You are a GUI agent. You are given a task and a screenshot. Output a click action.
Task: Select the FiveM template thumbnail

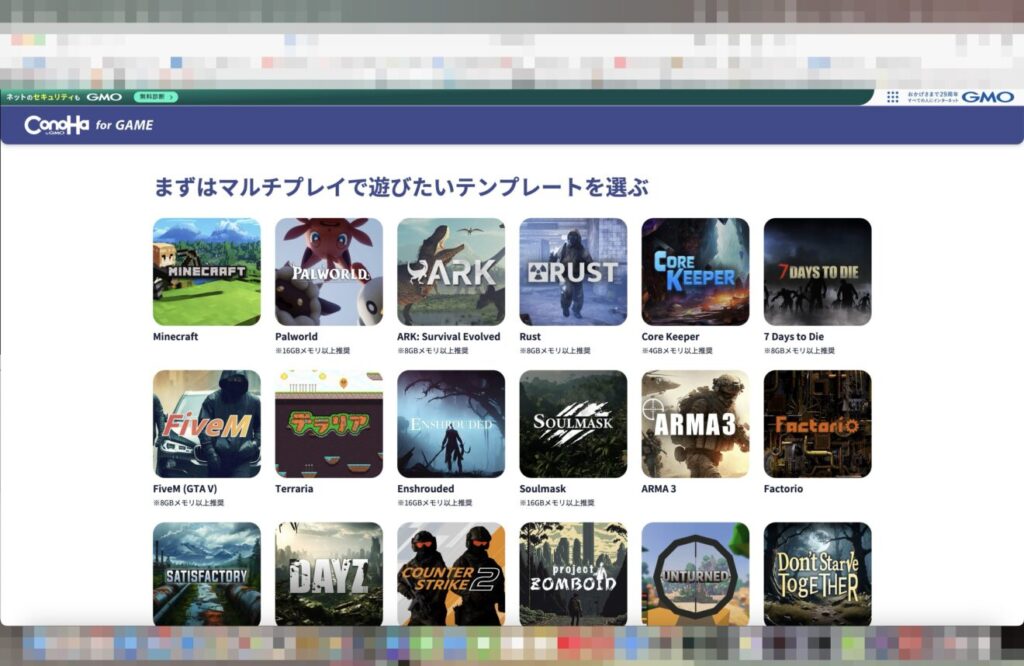(206, 424)
